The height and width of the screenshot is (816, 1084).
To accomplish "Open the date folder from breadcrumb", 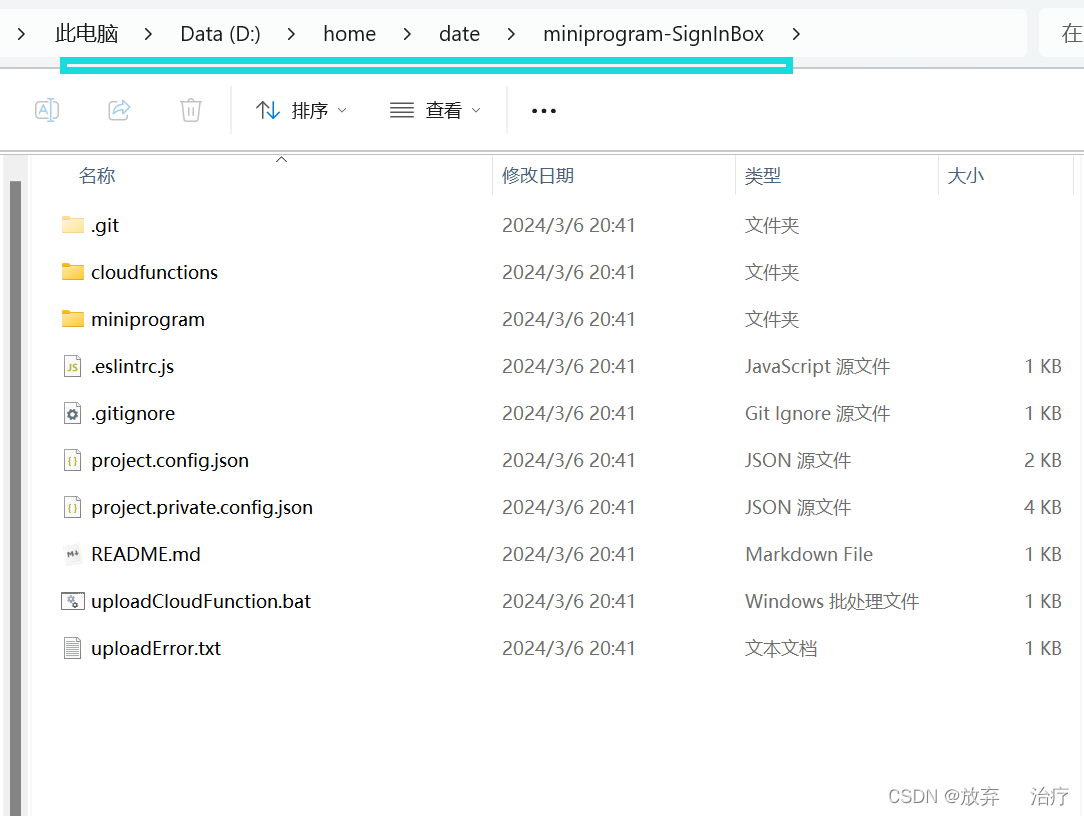I will coord(459,33).
